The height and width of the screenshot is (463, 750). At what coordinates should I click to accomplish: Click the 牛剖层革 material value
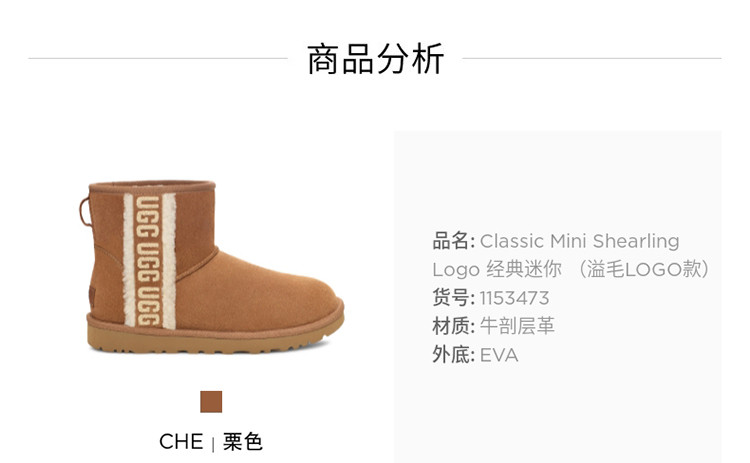[x=517, y=327]
